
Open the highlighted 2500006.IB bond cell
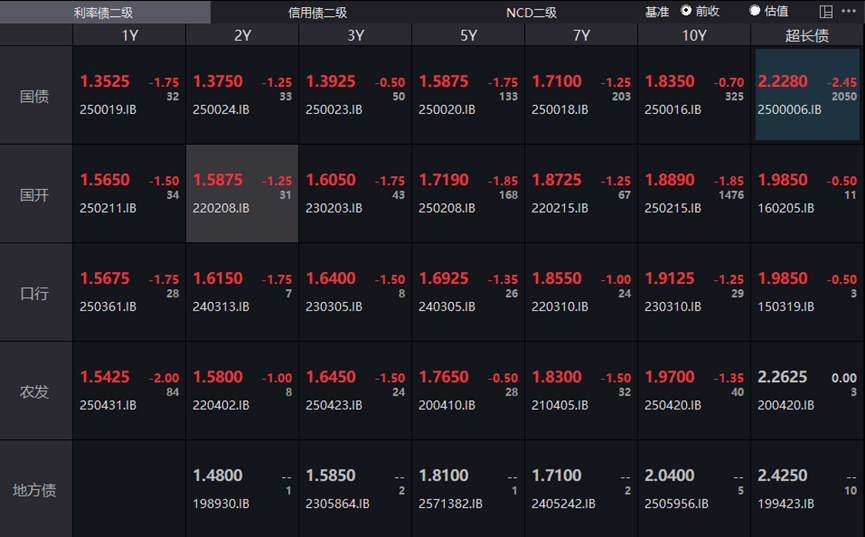point(807,95)
